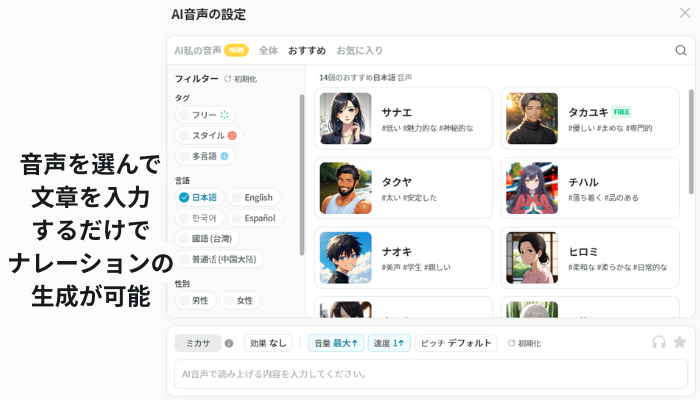Click the FREE badge on タカユキ
700x400 pixels.
[621, 112]
